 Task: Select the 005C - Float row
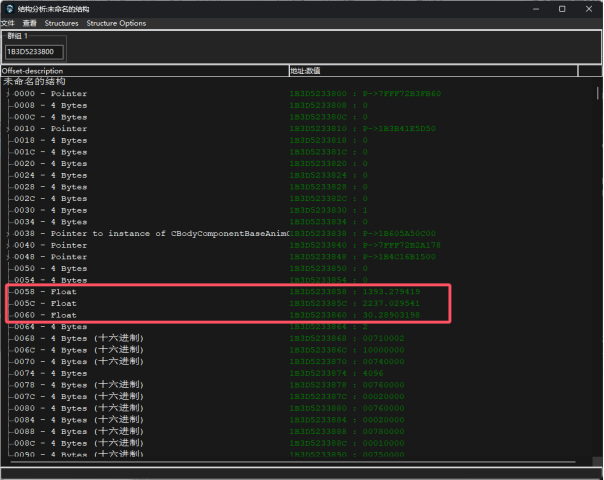[x=60, y=303]
